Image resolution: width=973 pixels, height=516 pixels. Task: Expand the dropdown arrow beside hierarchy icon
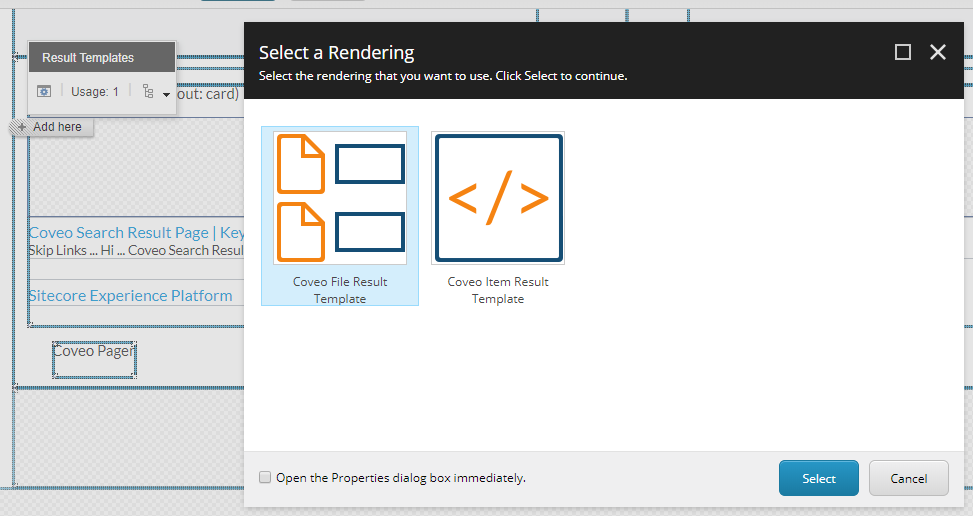tap(166, 94)
